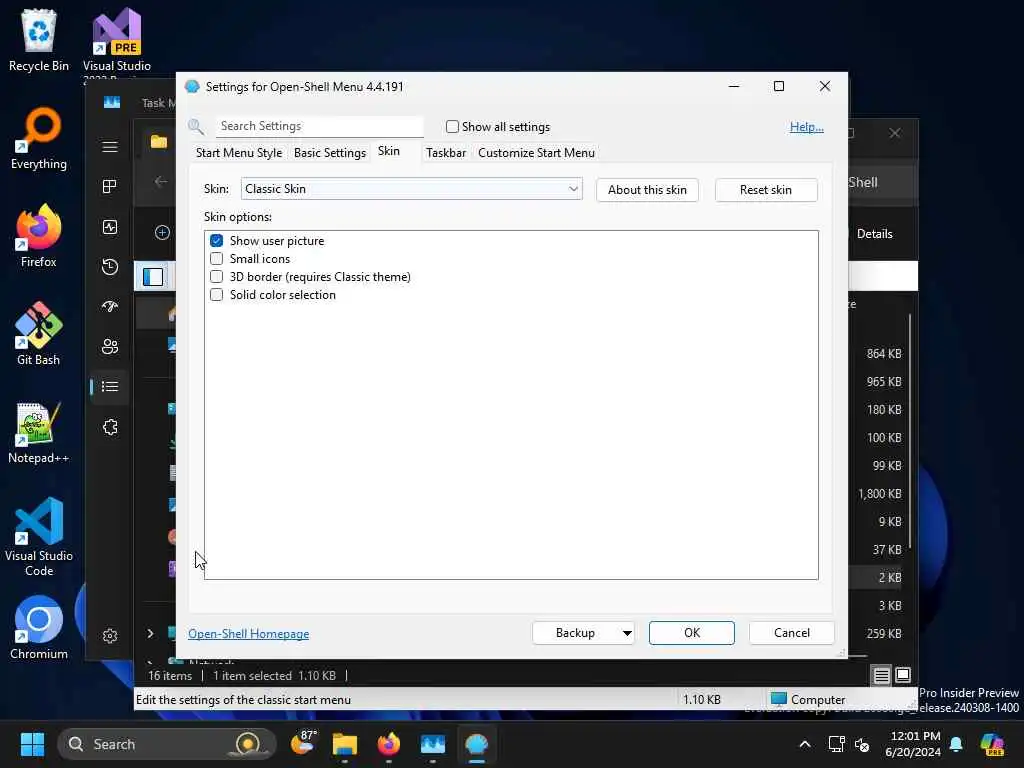Open Task Manager Performance sidebar icon
The image size is (1024, 768).
110,227
